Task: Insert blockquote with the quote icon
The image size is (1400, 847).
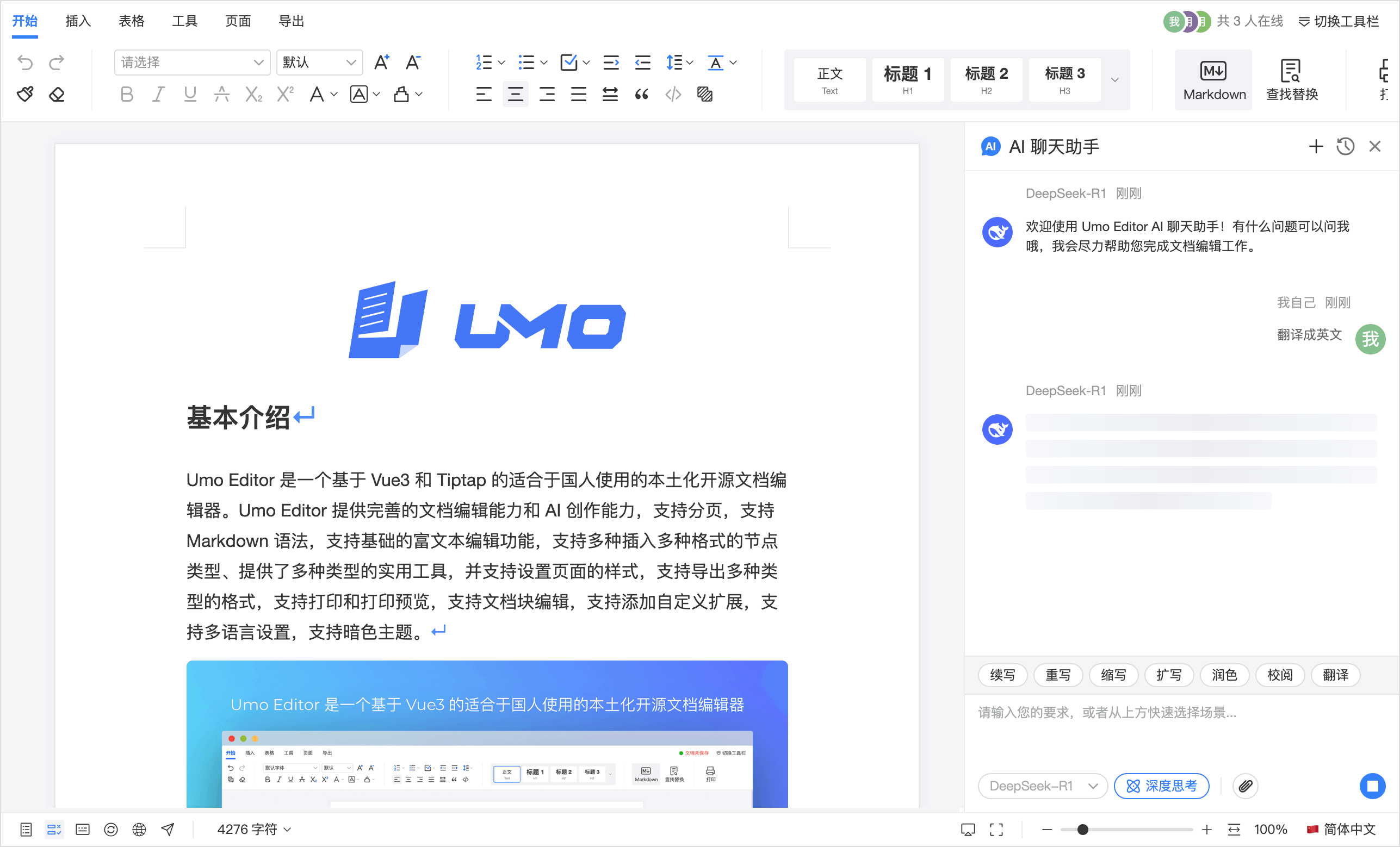Action: 641,94
